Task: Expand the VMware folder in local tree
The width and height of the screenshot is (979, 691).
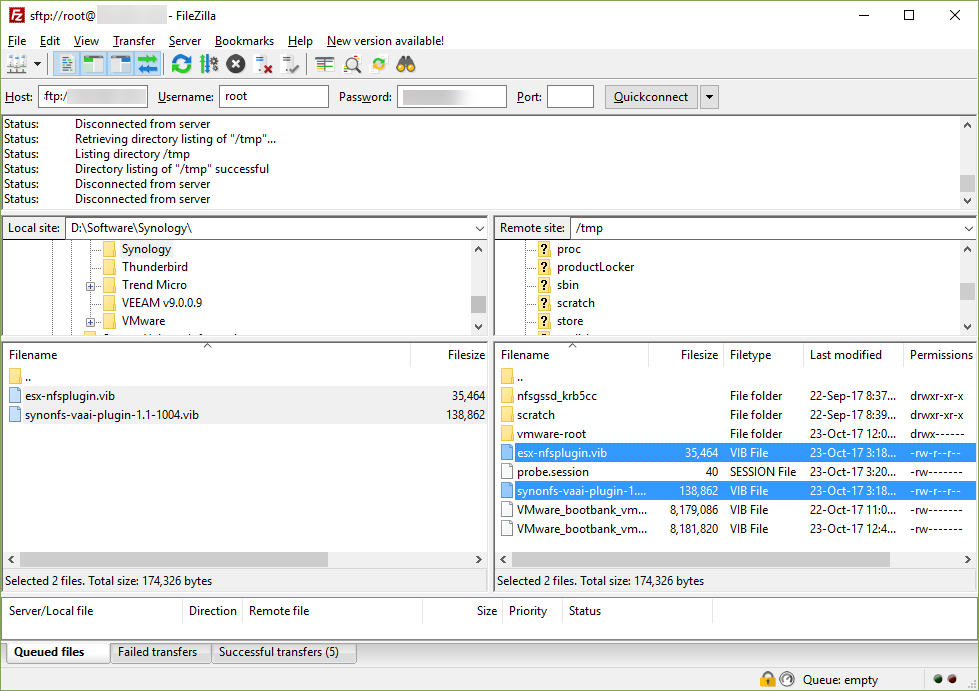Action: click(90, 321)
